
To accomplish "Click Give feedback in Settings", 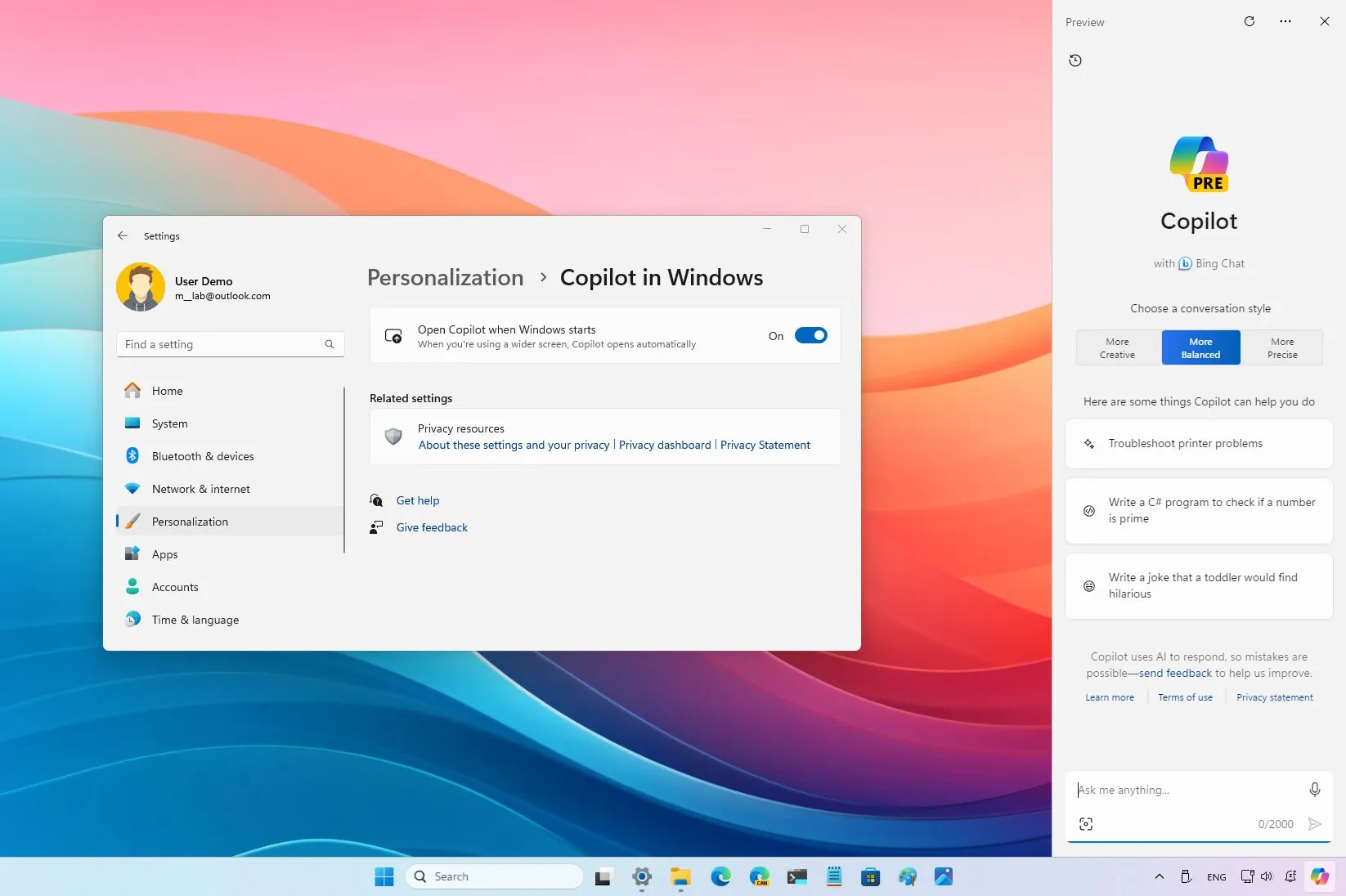I will [431, 527].
